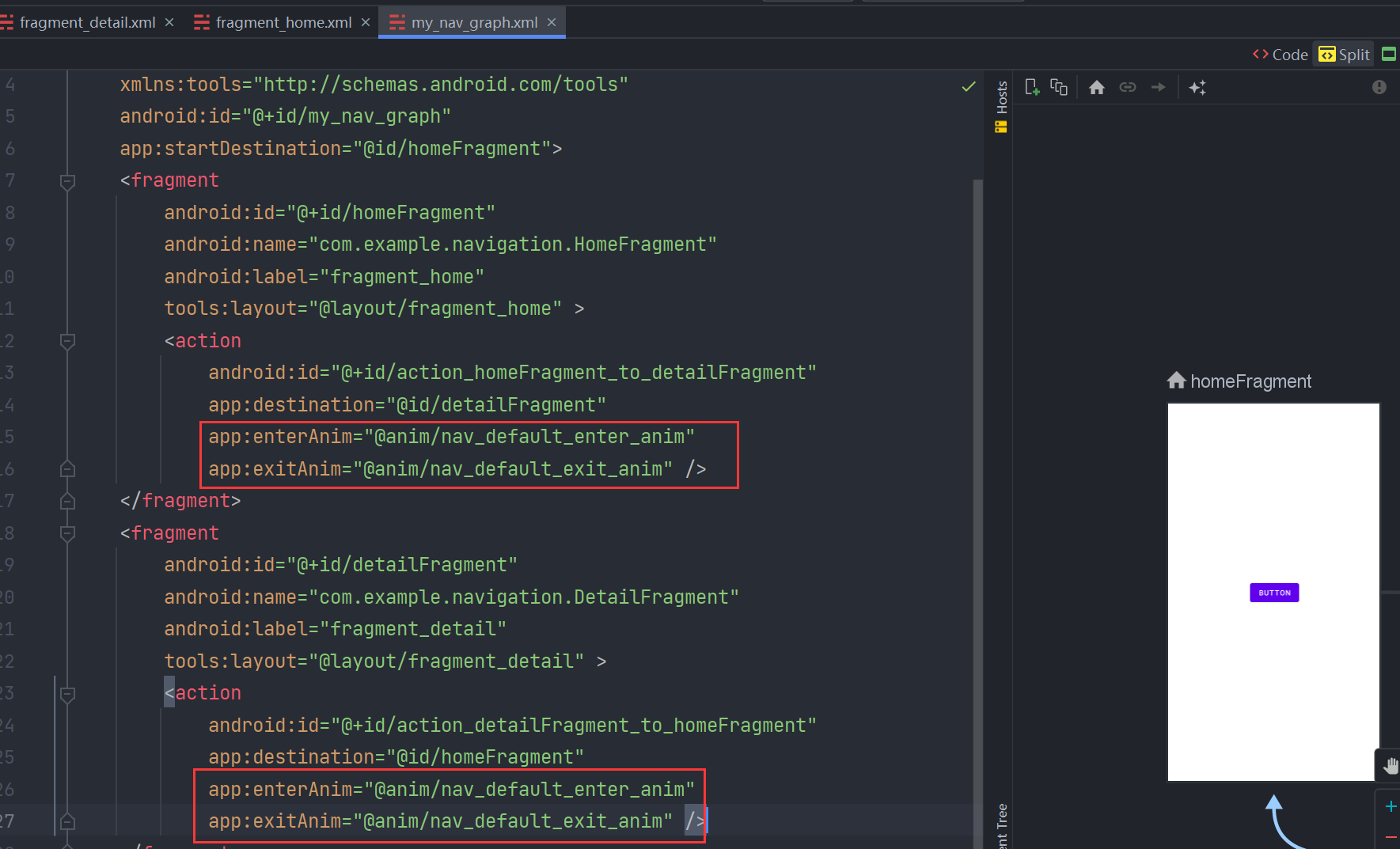Click the New Destination icon
This screenshot has height=849, width=1400.
pos(1032,87)
